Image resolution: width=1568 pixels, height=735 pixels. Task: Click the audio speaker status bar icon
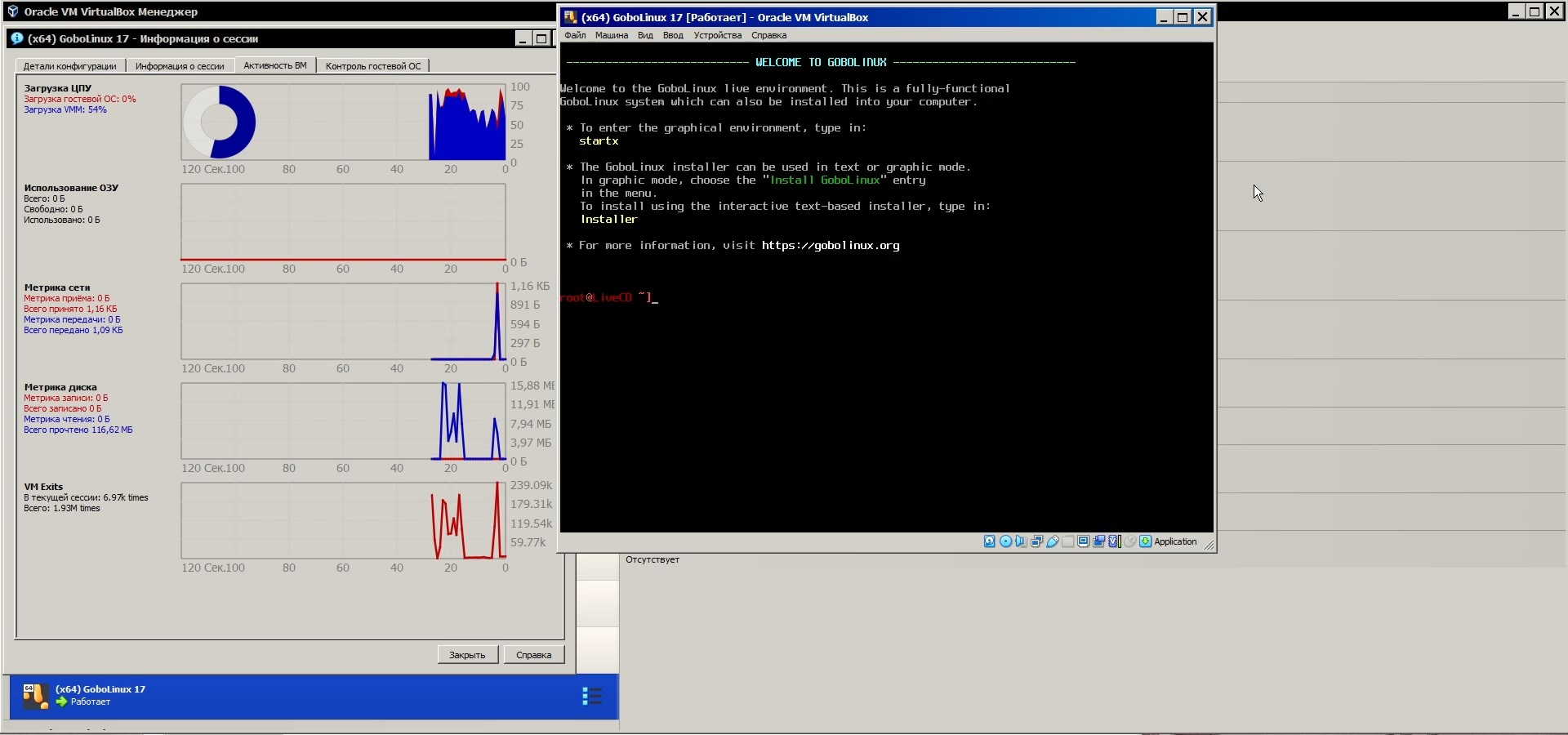click(1021, 541)
